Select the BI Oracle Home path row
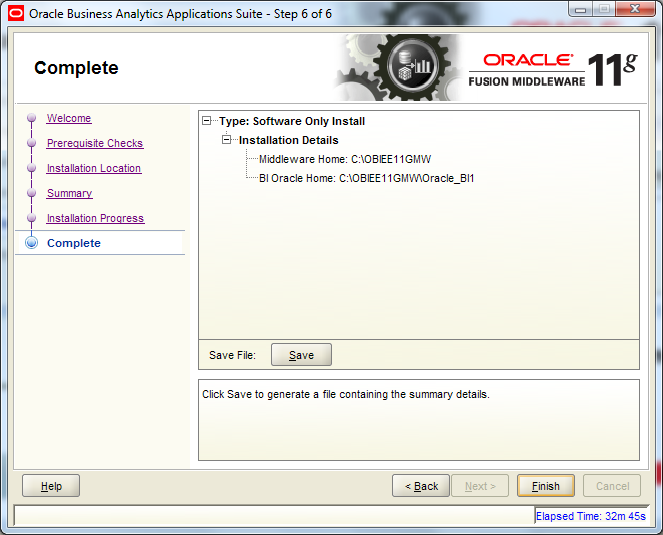This screenshot has height=535, width=663. click(367, 178)
